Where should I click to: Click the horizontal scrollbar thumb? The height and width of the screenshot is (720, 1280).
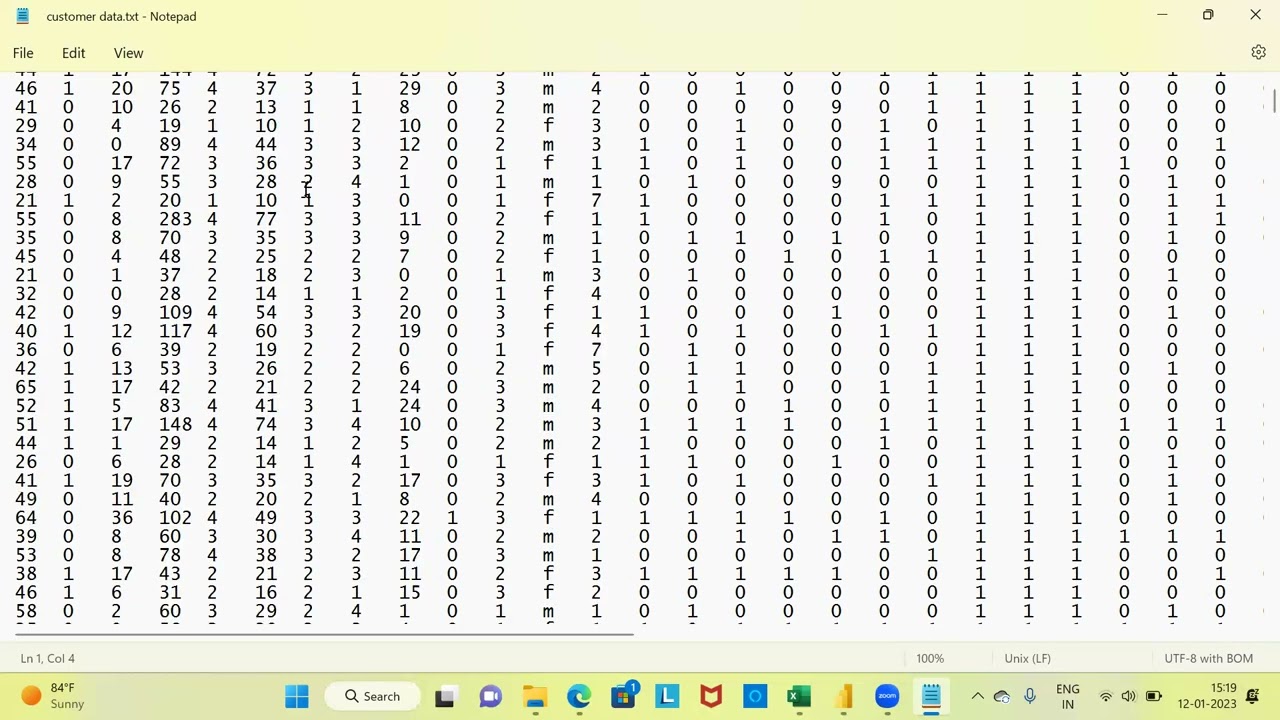tap(324, 633)
